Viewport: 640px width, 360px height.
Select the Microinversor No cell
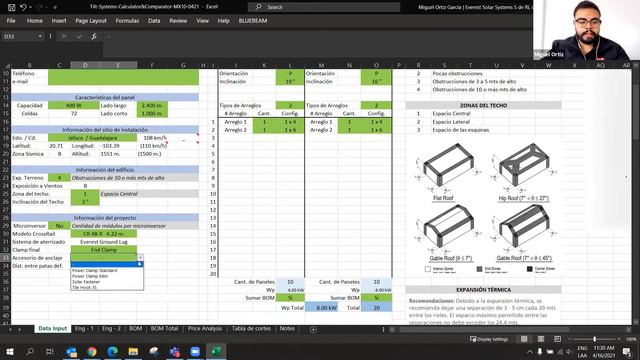pos(59,225)
